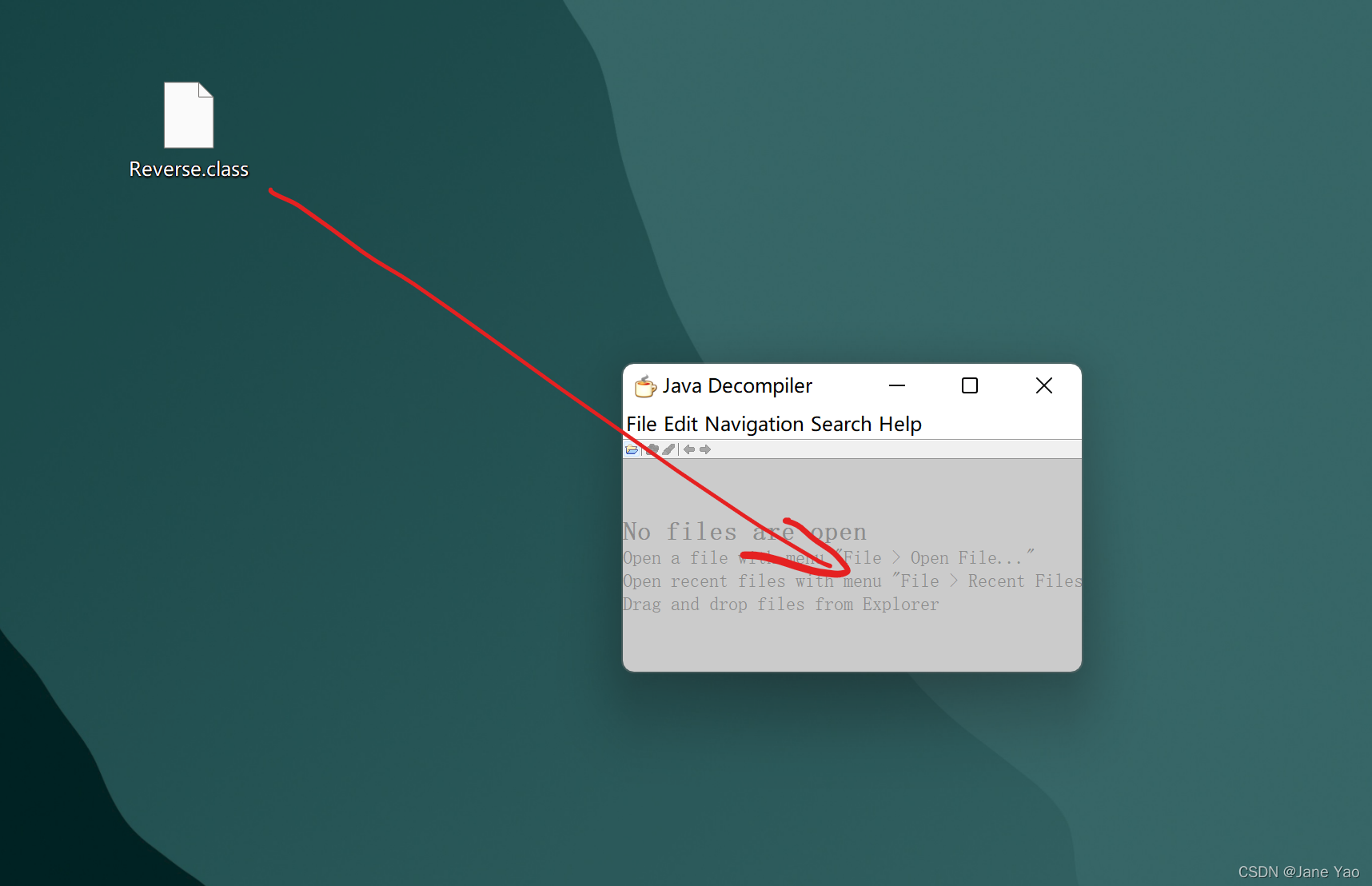Viewport: 1372px width, 886px height.
Task: Maximize the Java Decompiler window
Action: (970, 385)
